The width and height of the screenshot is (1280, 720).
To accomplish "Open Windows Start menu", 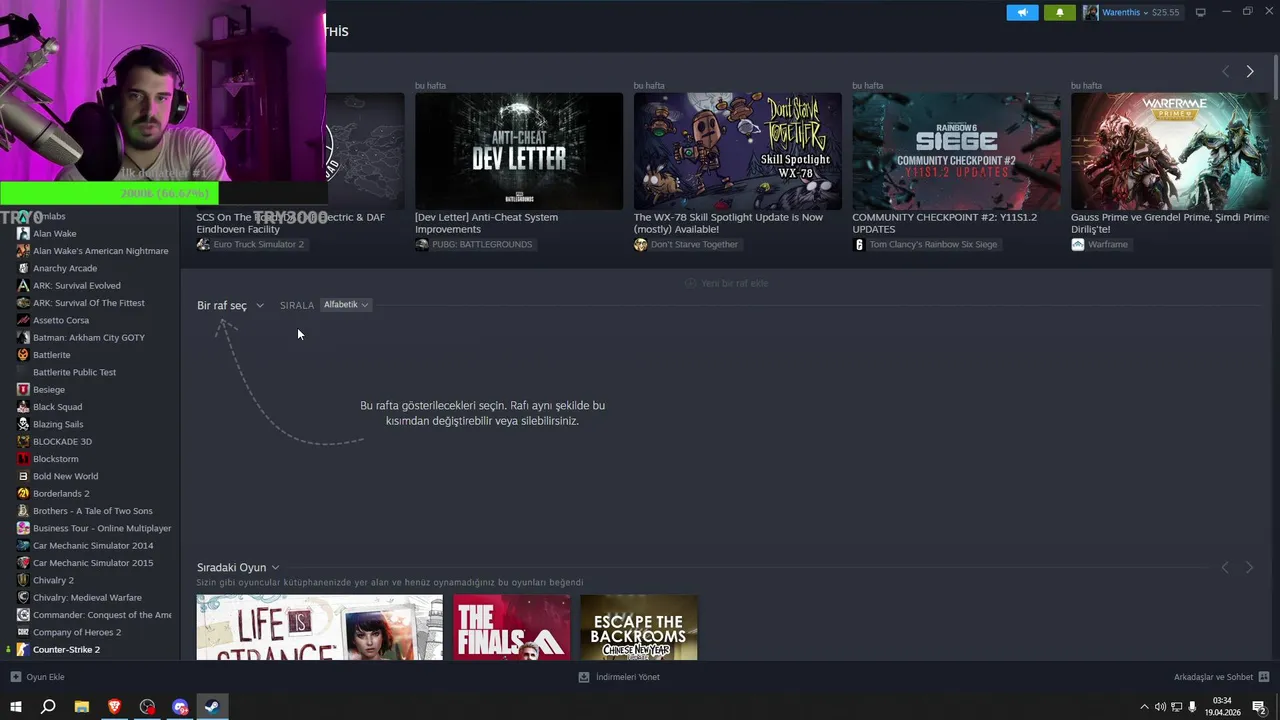I will pos(15,706).
